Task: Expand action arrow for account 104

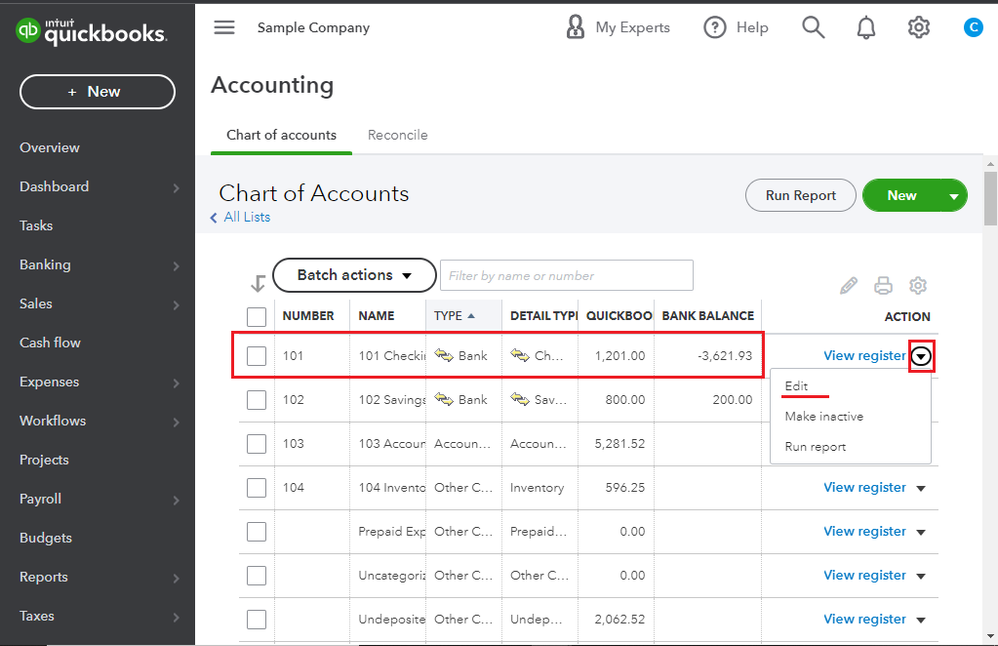Action: pos(921,488)
